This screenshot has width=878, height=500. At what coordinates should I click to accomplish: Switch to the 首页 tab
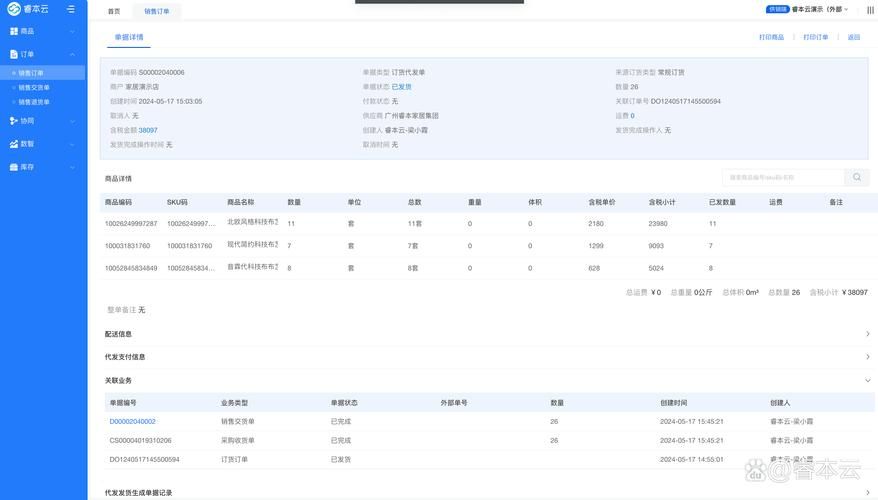(x=114, y=11)
